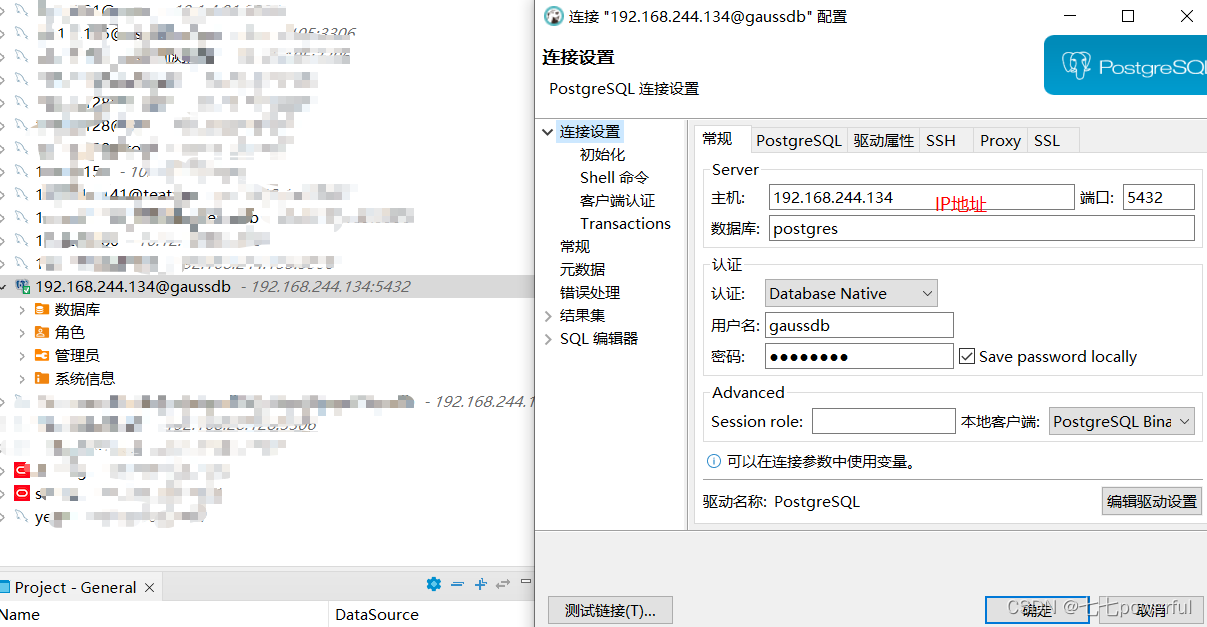Click the 确定 confirm button
The width and height of the screenshot is (1207, 627).
[x=1037, y=610]
